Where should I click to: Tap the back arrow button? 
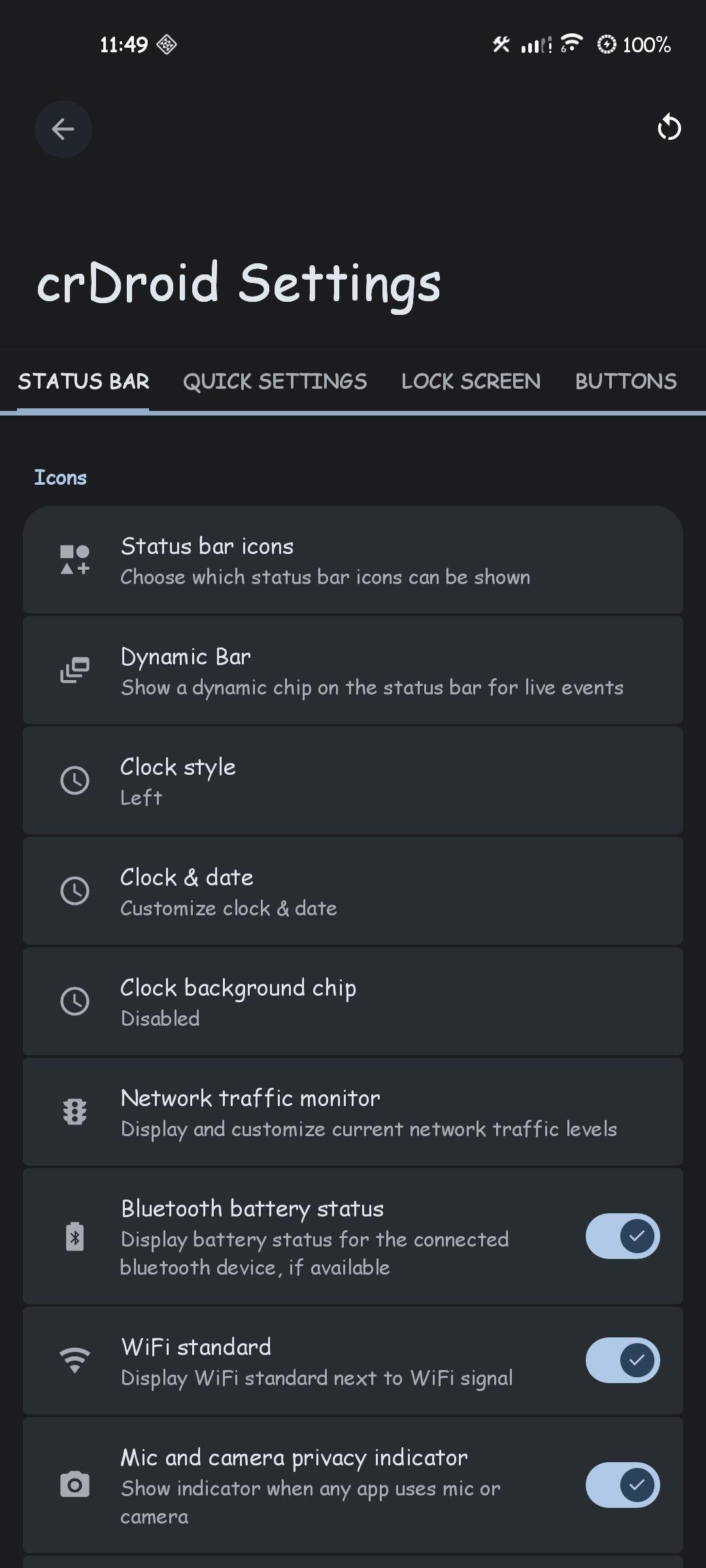(x=63, y=129)
